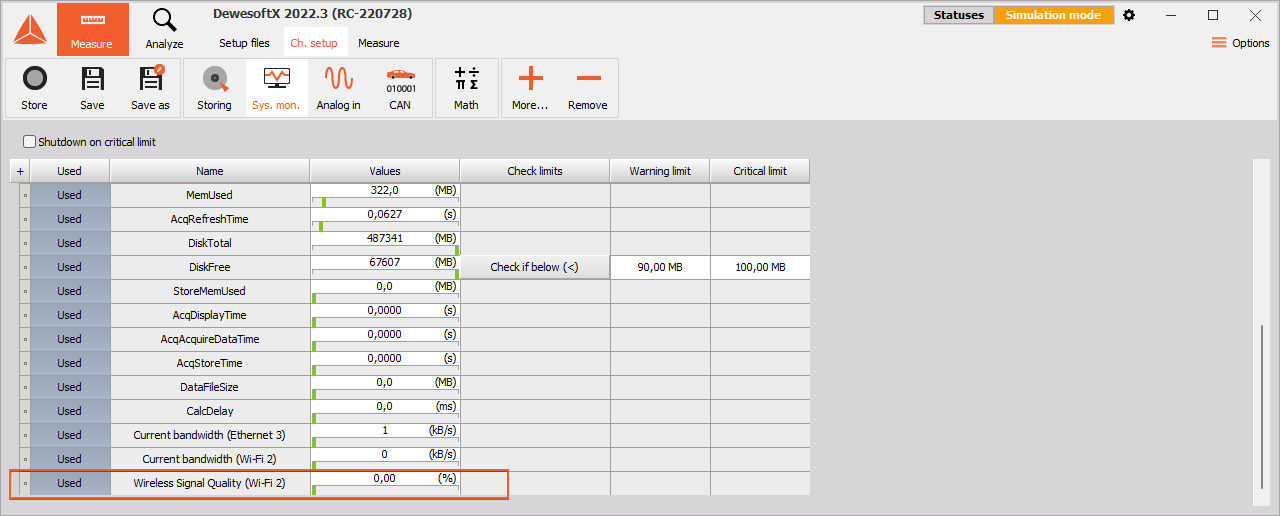Open the CAN module
The image size is (1280, 516).
(x=400, y=87)
